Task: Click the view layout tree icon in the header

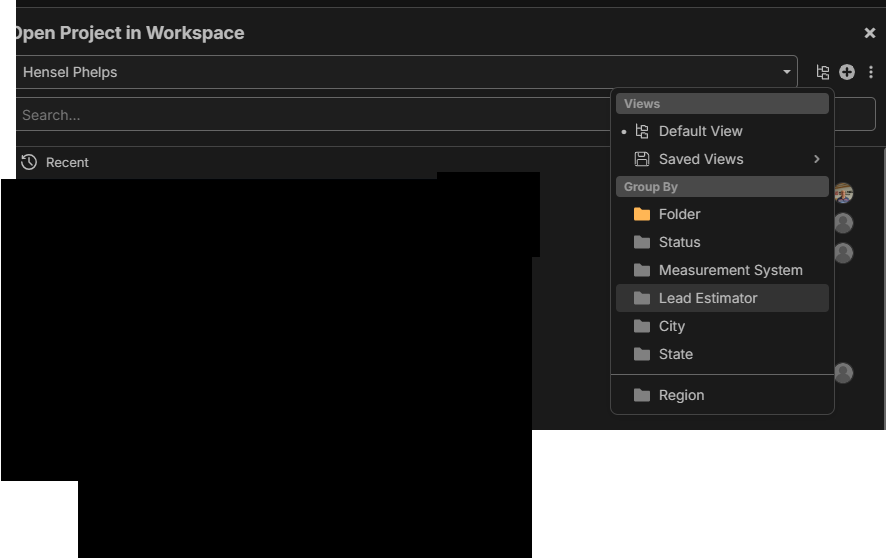Action: [x=823, y=72]
